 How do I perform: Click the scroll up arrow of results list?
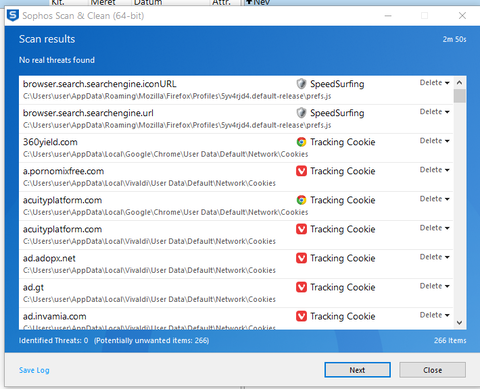tap(459, 82)
